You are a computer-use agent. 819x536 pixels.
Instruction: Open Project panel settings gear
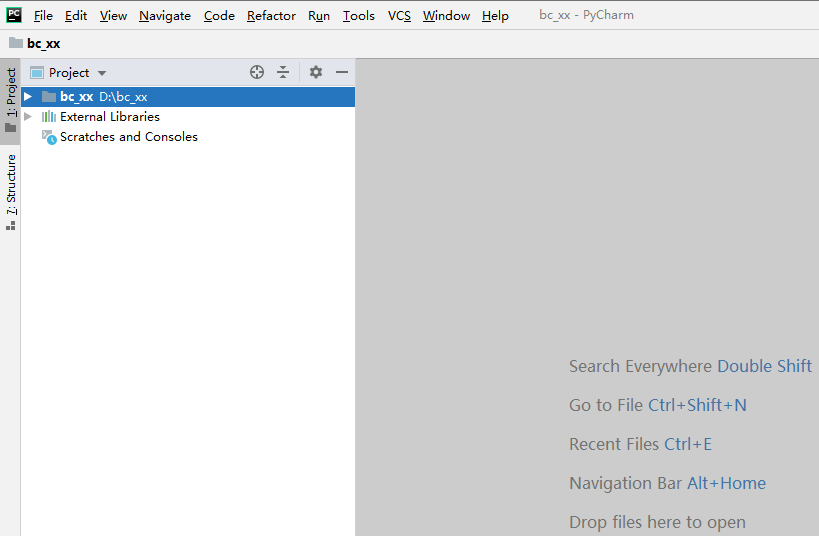(x=316, y=72)
